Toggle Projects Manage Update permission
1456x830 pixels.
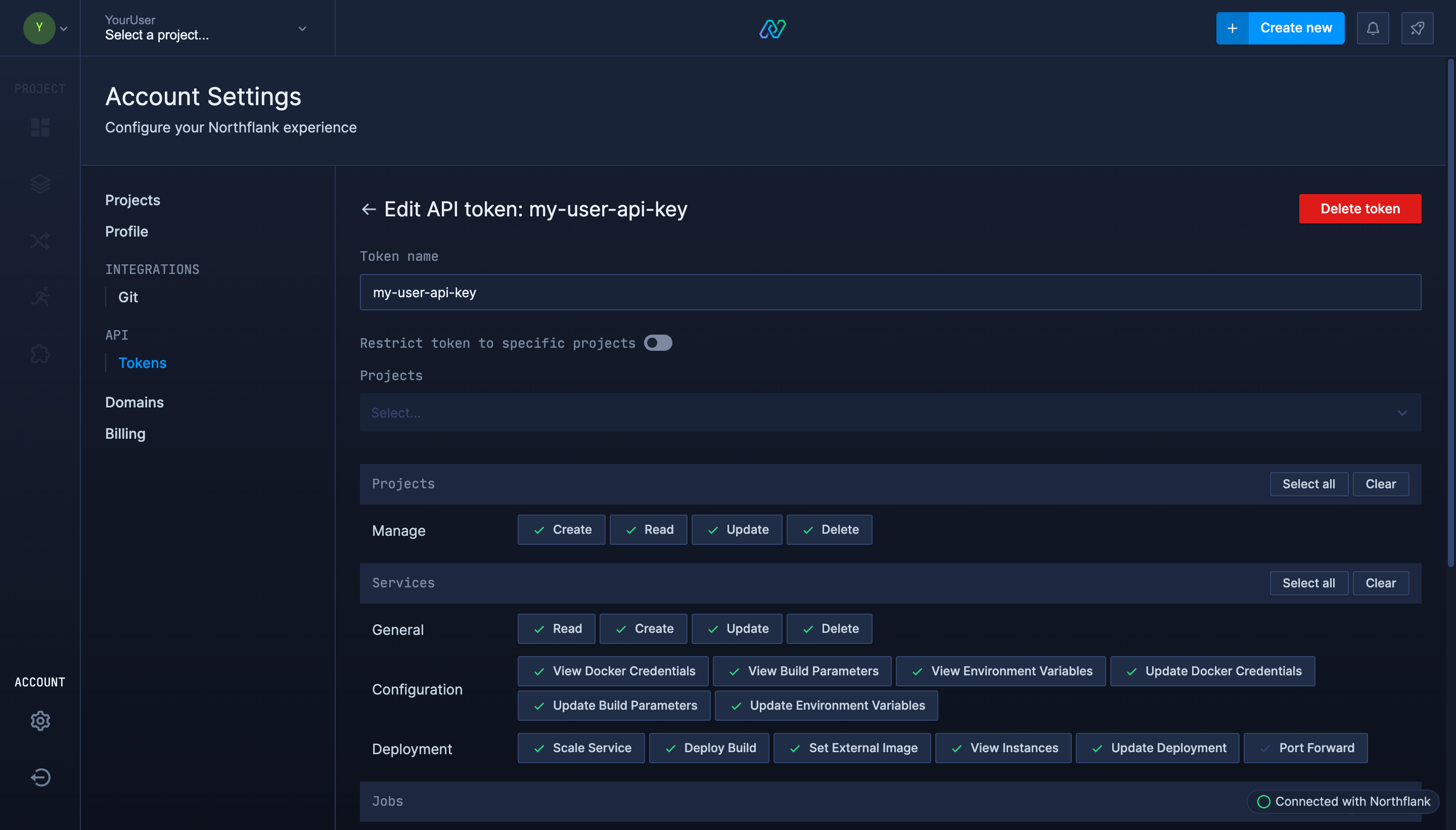tap(737, 530)
